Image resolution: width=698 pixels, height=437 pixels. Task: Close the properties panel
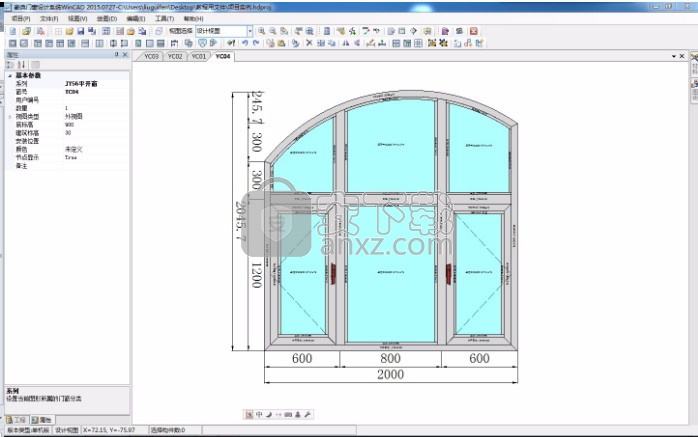point(125,54)
